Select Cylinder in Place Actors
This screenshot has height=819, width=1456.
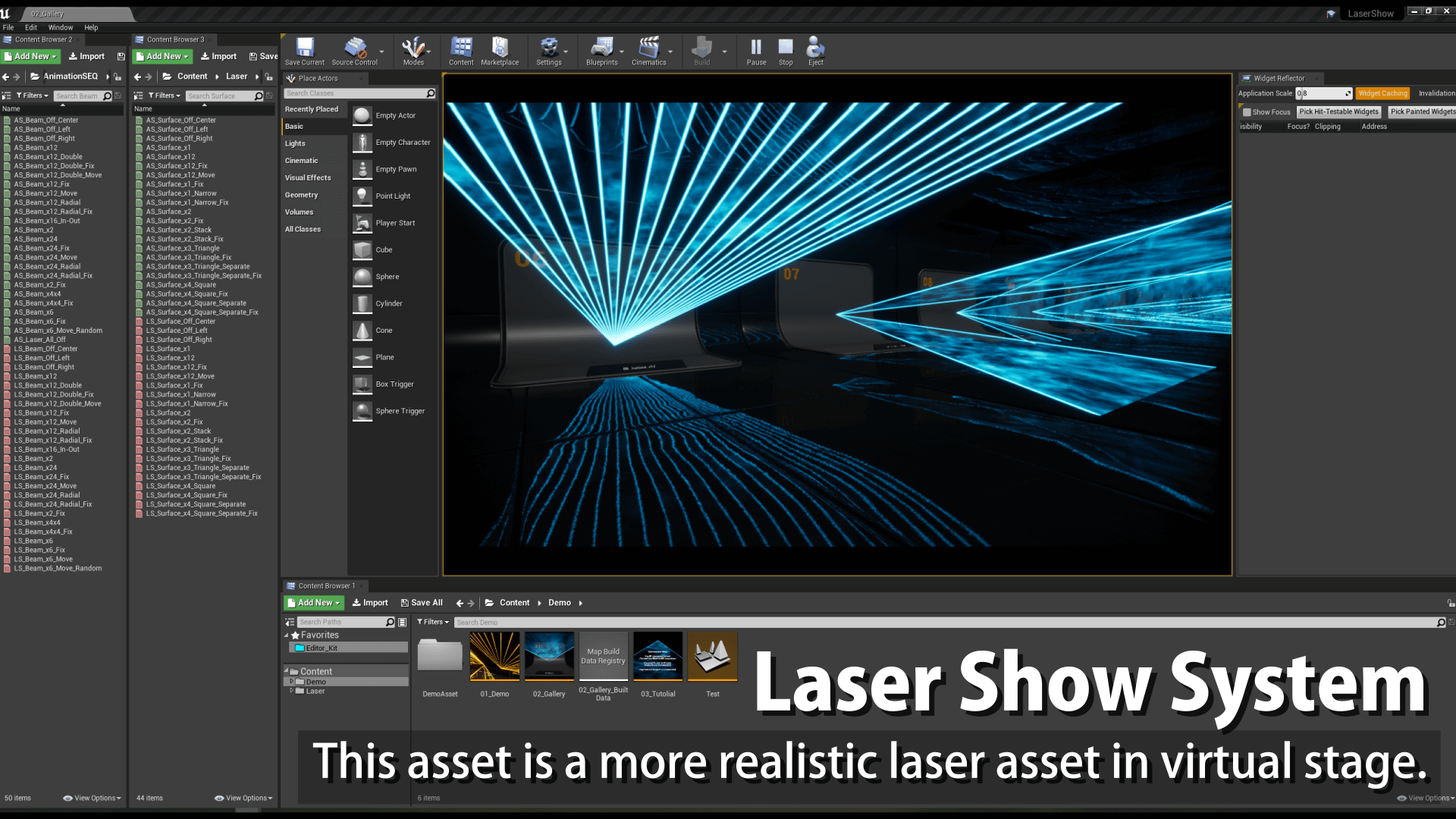pyautogui.click(x=394, y=303)
